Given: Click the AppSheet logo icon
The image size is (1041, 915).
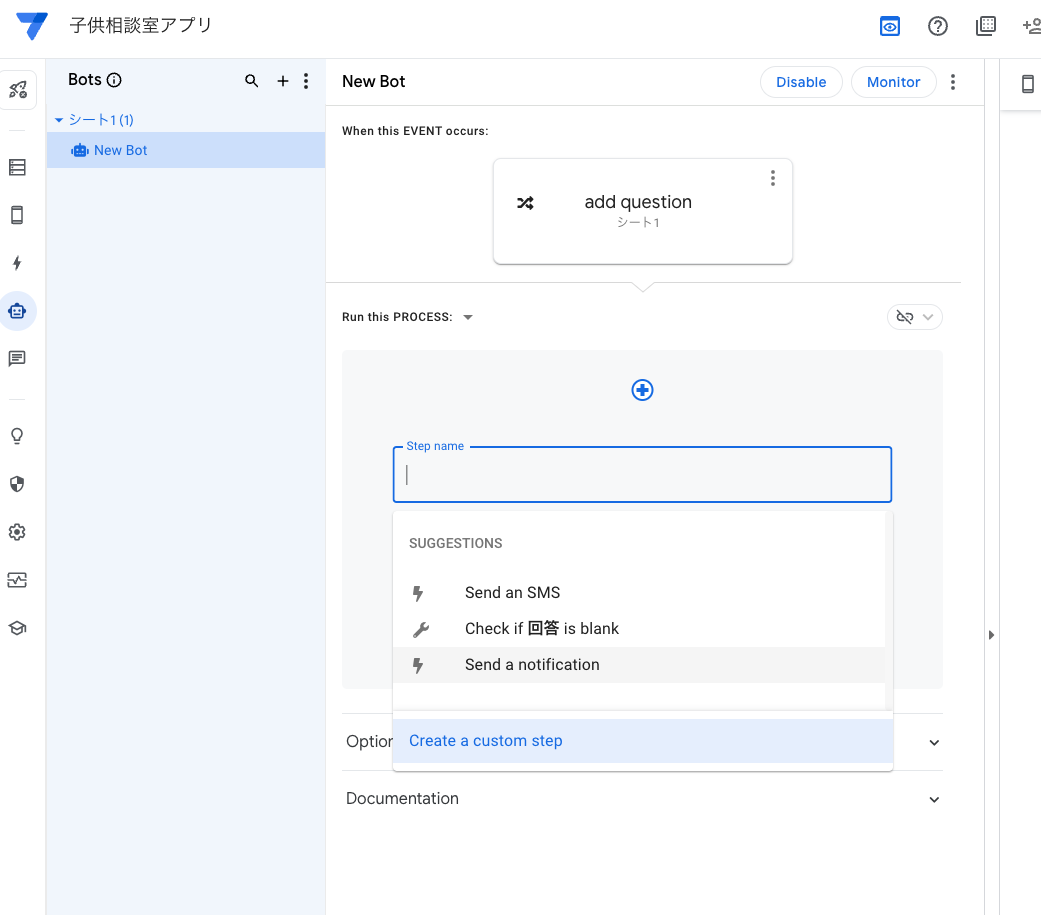Looking at the screenshot, I should (x=32, y=26).
